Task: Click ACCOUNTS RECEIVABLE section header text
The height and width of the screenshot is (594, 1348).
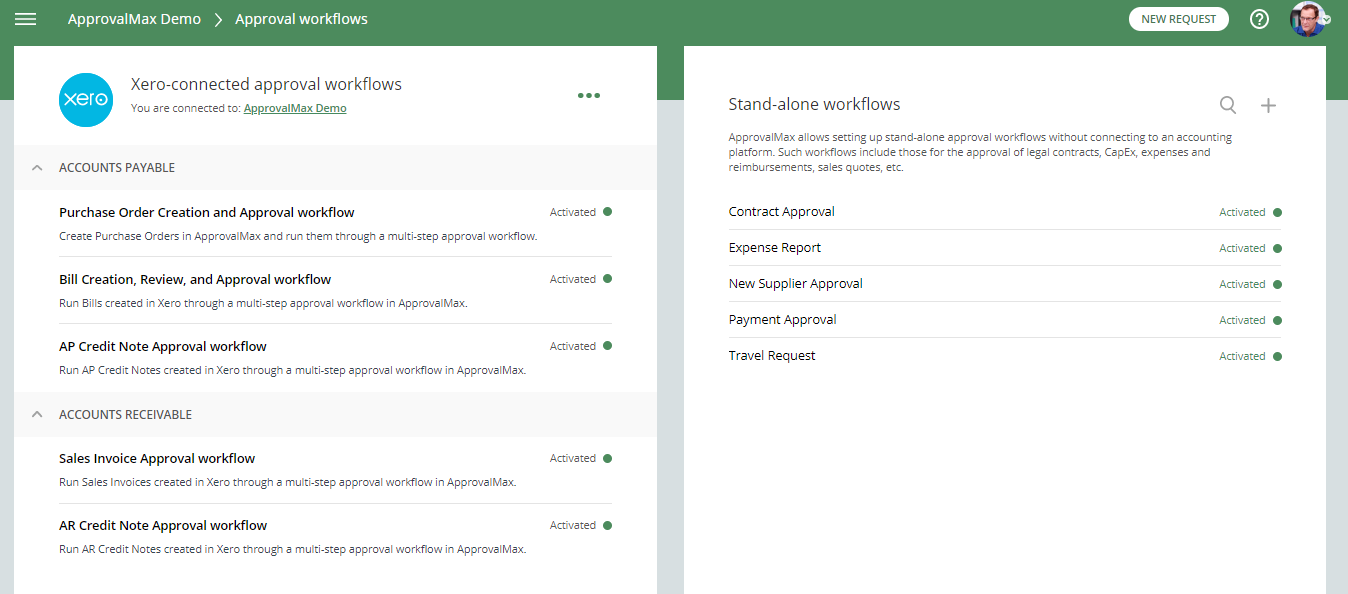Action: click(125, 414)
